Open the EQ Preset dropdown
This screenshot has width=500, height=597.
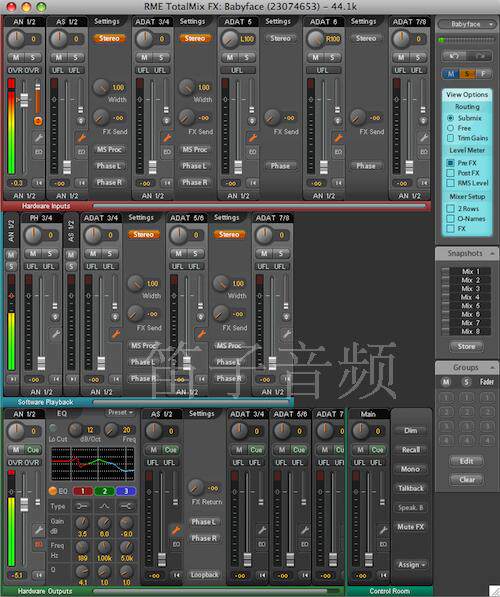pyautogui.click(x=121, y=412)
